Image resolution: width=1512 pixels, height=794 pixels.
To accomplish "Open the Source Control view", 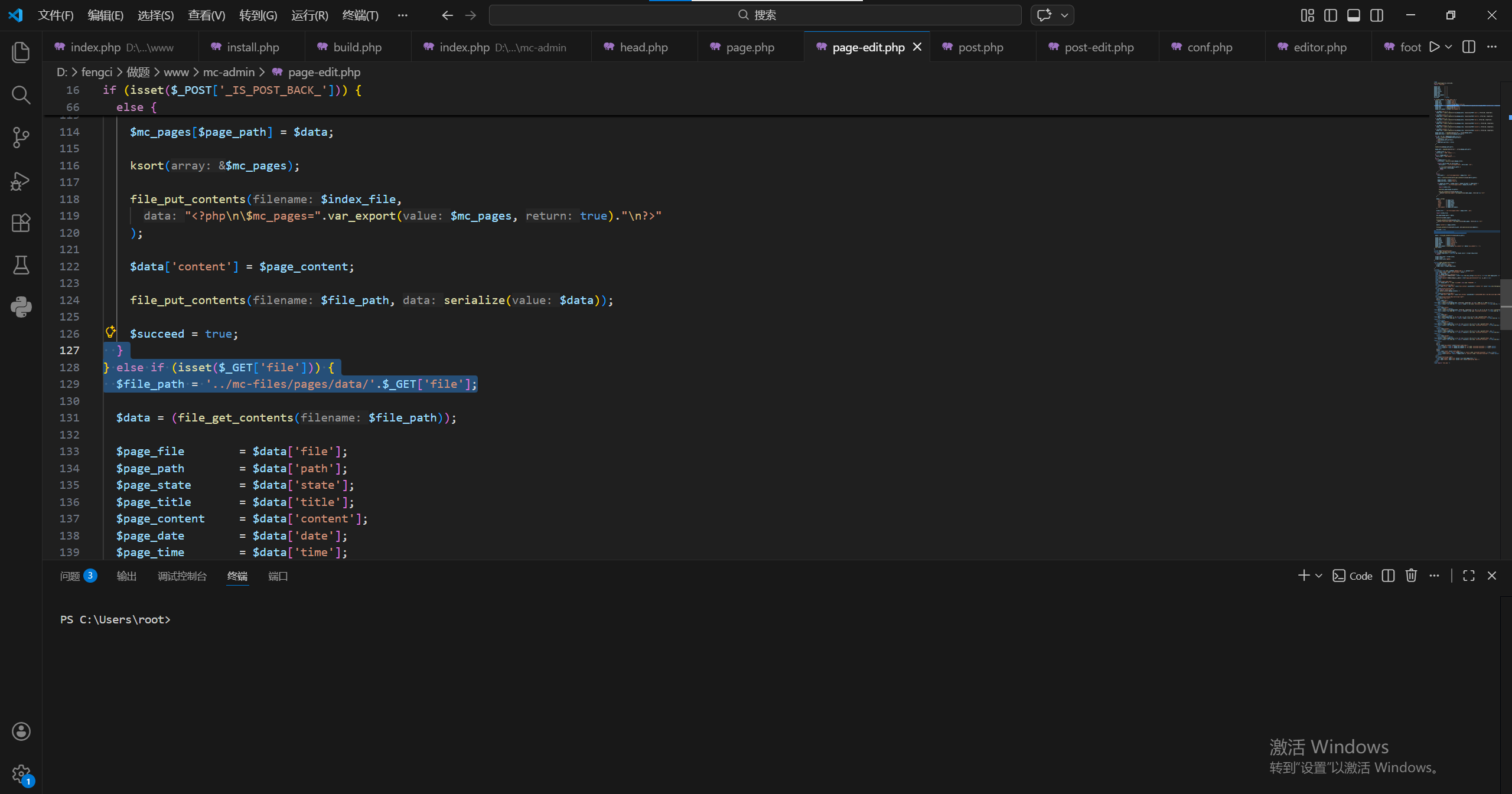I will pos(21,138).
